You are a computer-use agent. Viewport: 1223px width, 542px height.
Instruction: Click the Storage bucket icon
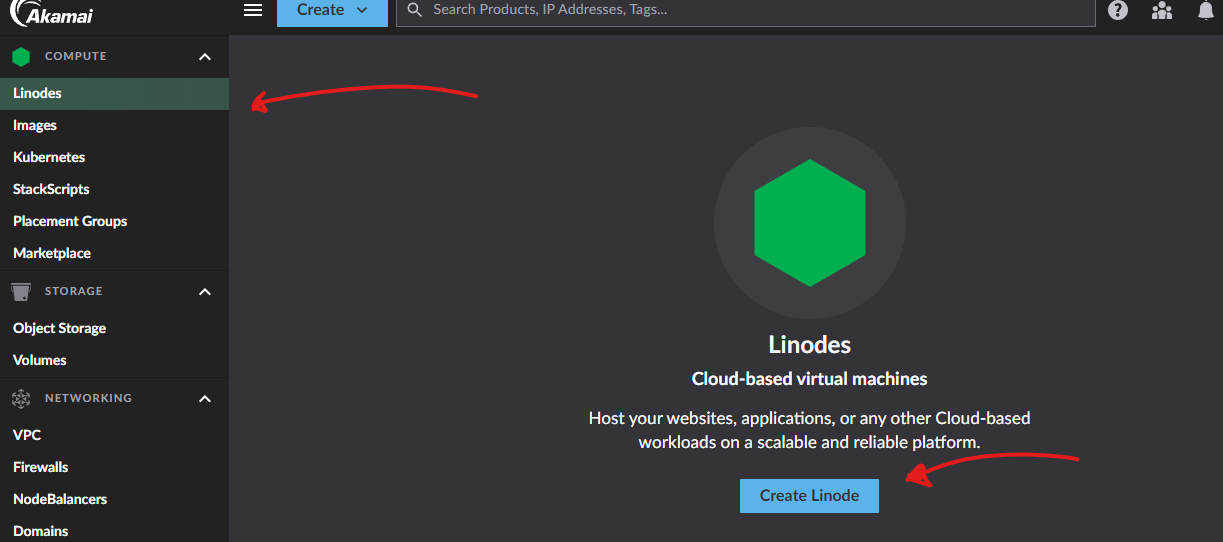[21, 291]
